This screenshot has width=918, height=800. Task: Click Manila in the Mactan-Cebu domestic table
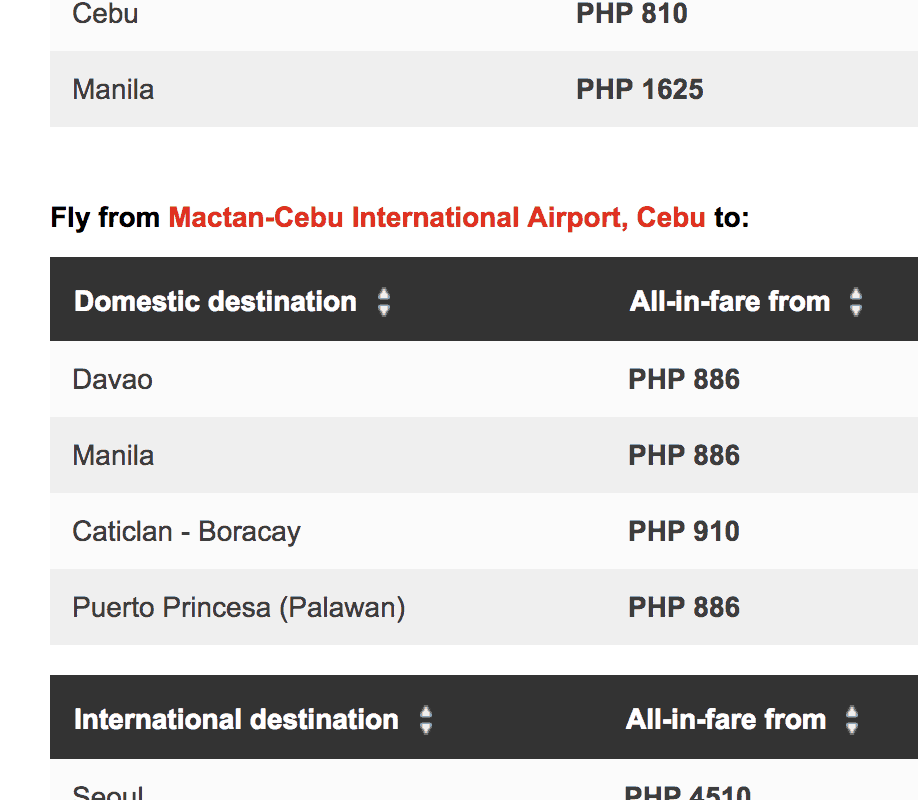(x=113, y=456)
